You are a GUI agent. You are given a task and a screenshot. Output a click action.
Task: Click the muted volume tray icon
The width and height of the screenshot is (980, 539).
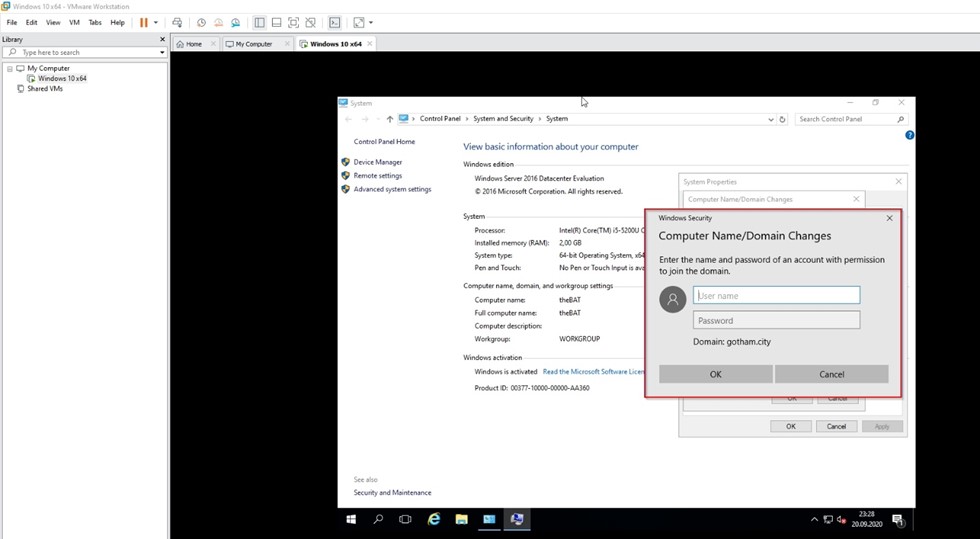841,520
